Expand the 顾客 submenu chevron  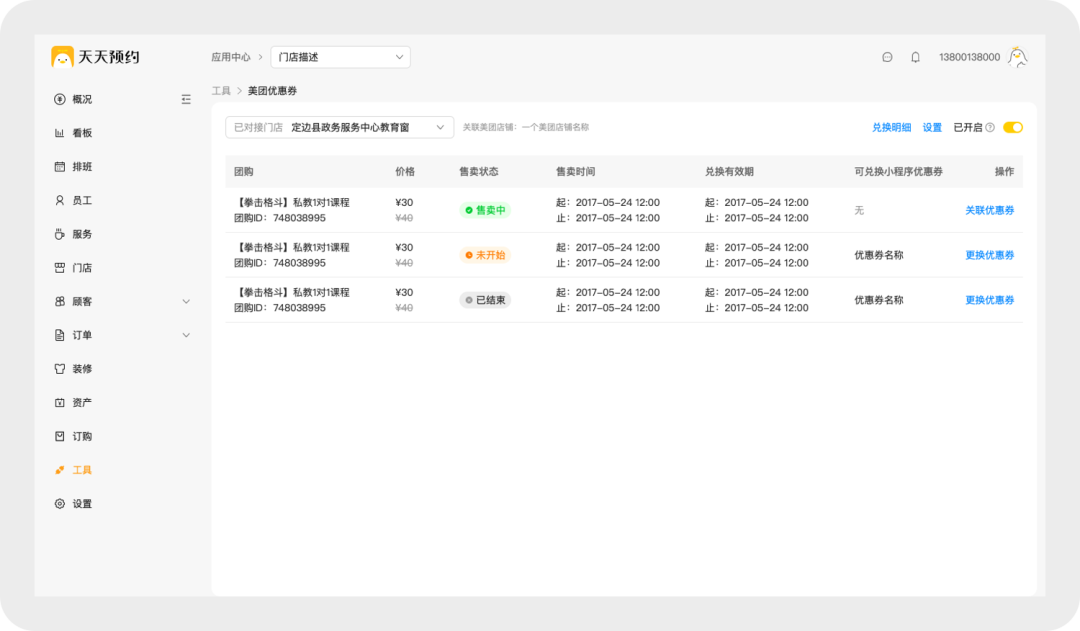pyautogui.click(x=186, y=302)
